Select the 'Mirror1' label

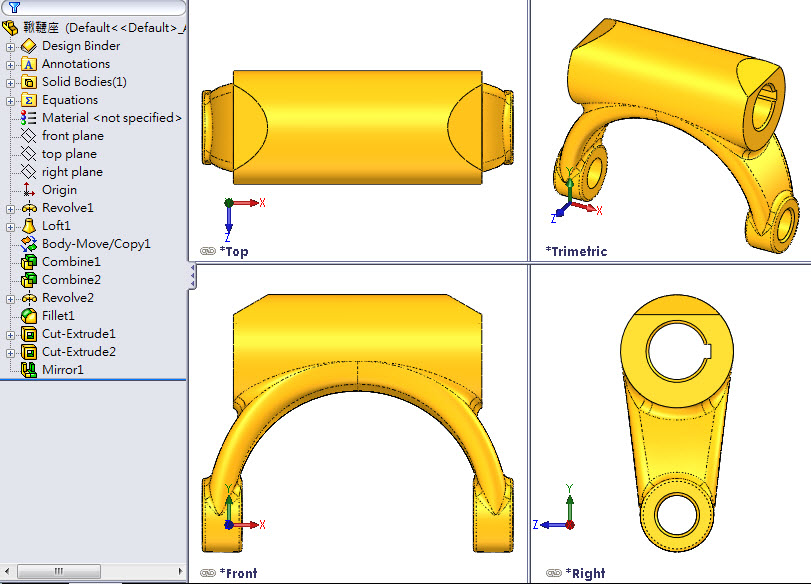tap(63, 370)
